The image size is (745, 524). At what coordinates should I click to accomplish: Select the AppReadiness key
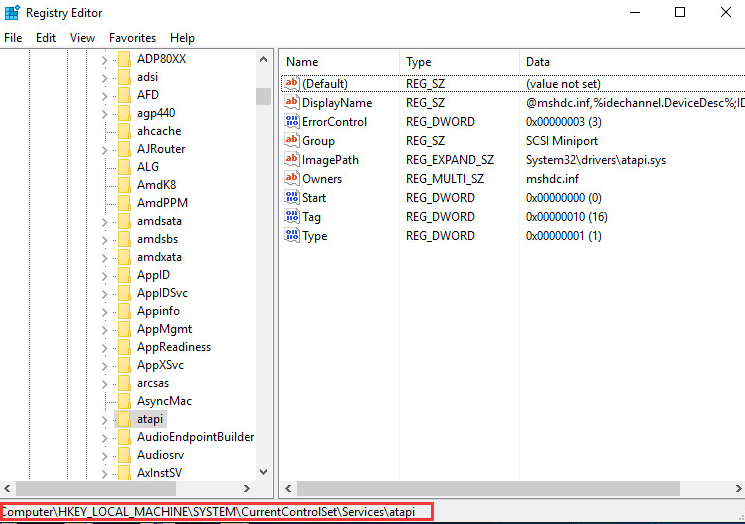(x=174, y=347)
